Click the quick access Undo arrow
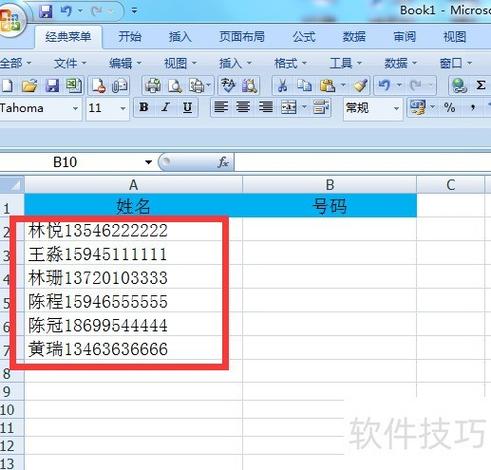This screenshot has width=491, height=470. click(x=66, y=11)
